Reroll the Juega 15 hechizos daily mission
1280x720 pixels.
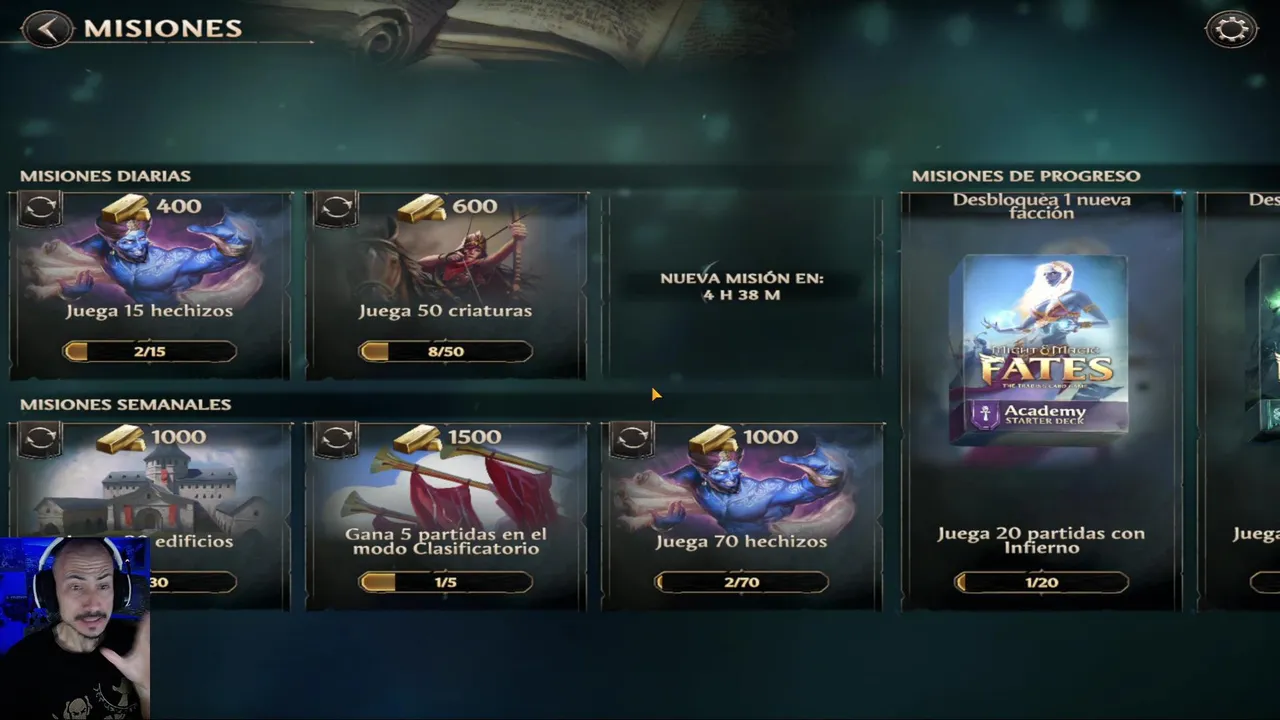(40, 208)
